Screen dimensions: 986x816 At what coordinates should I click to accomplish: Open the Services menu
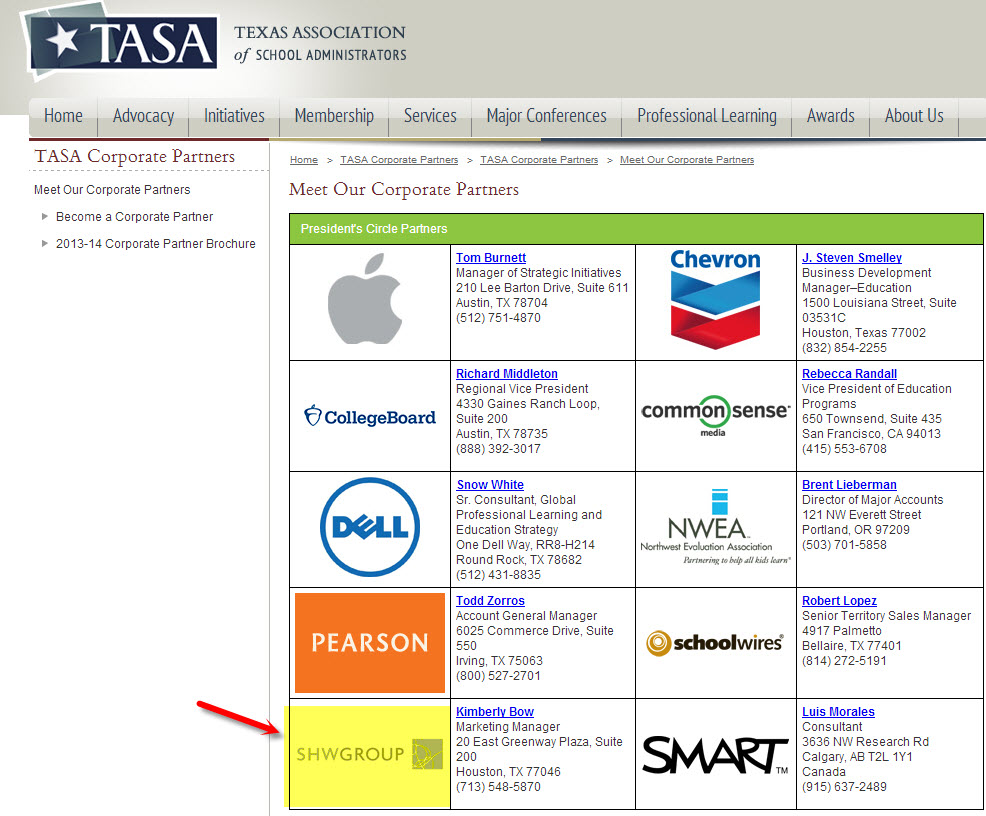click(x=430, y=116)
